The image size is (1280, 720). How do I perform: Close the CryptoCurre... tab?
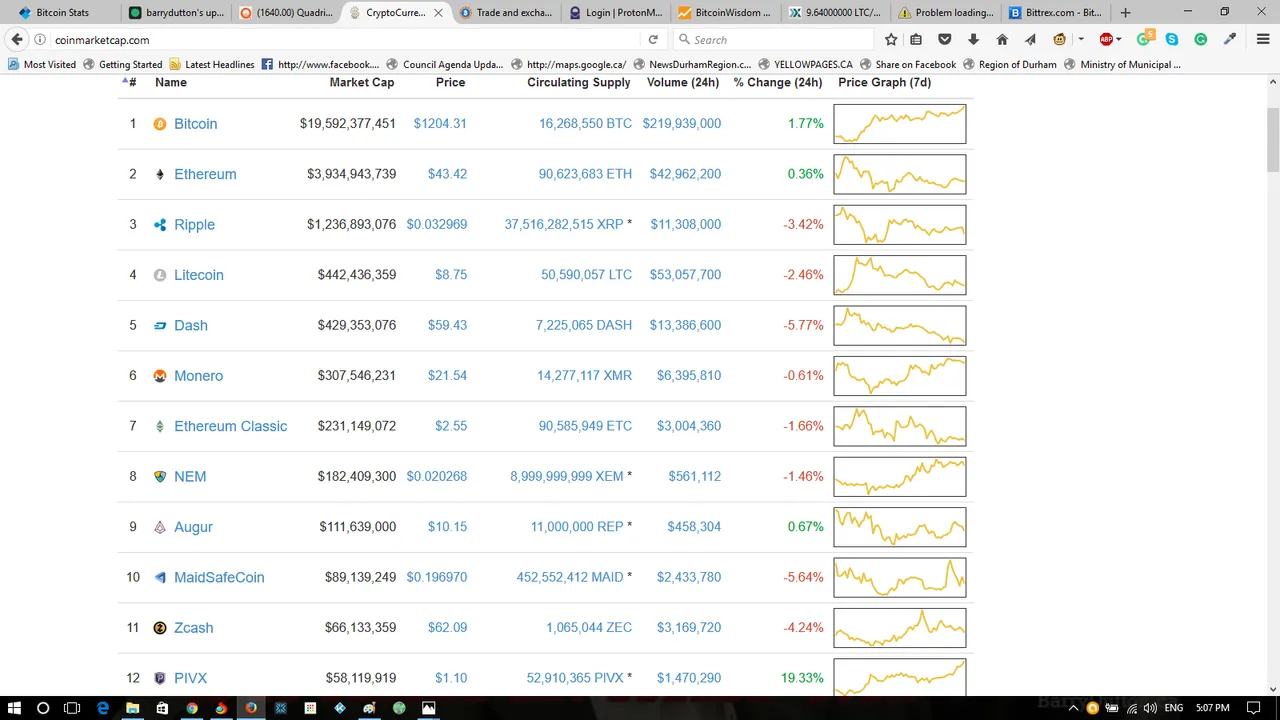tap(437, 13)
